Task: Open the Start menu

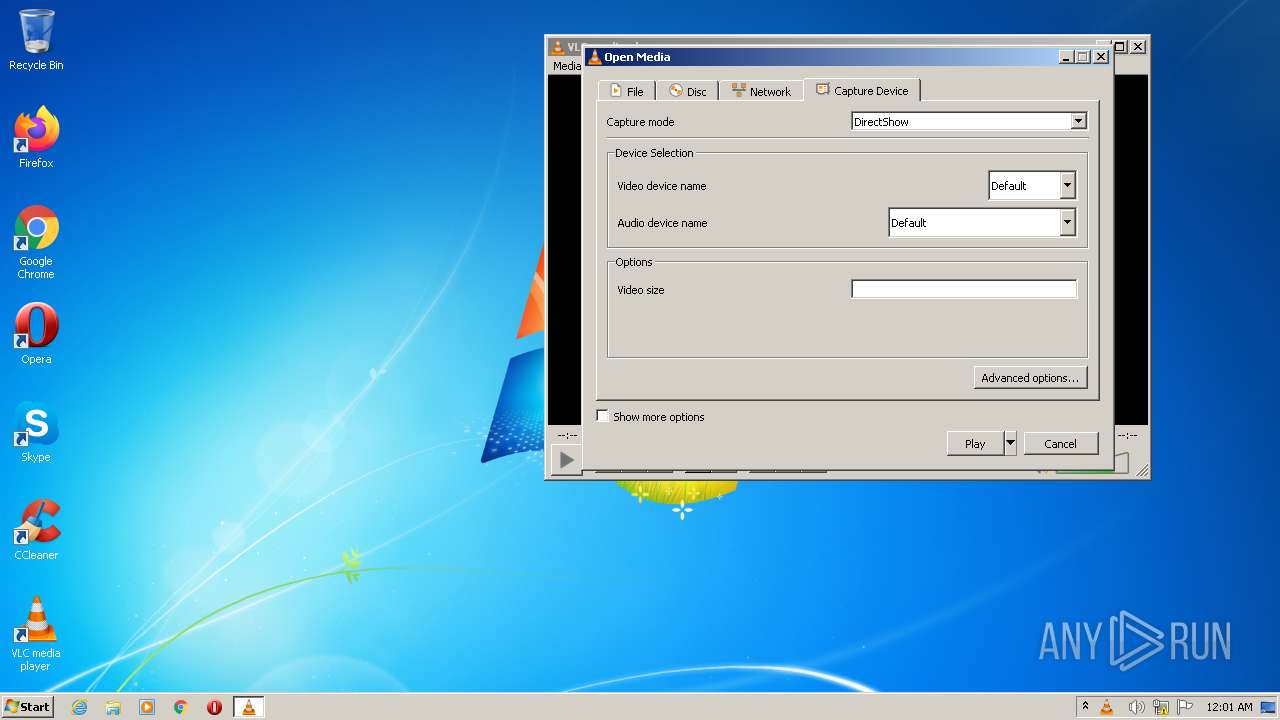Action: click(27, 706)
